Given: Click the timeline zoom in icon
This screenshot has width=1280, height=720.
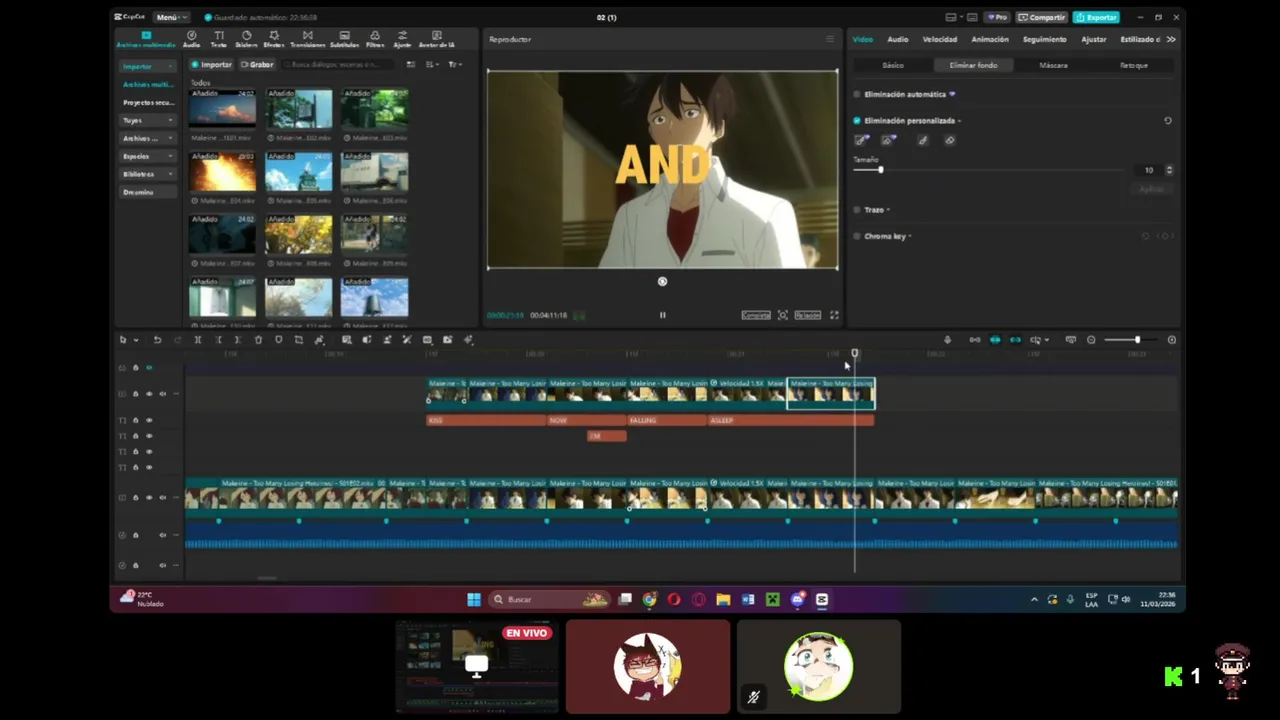Looking at the screenshot, I should (x=1172, y=340).
